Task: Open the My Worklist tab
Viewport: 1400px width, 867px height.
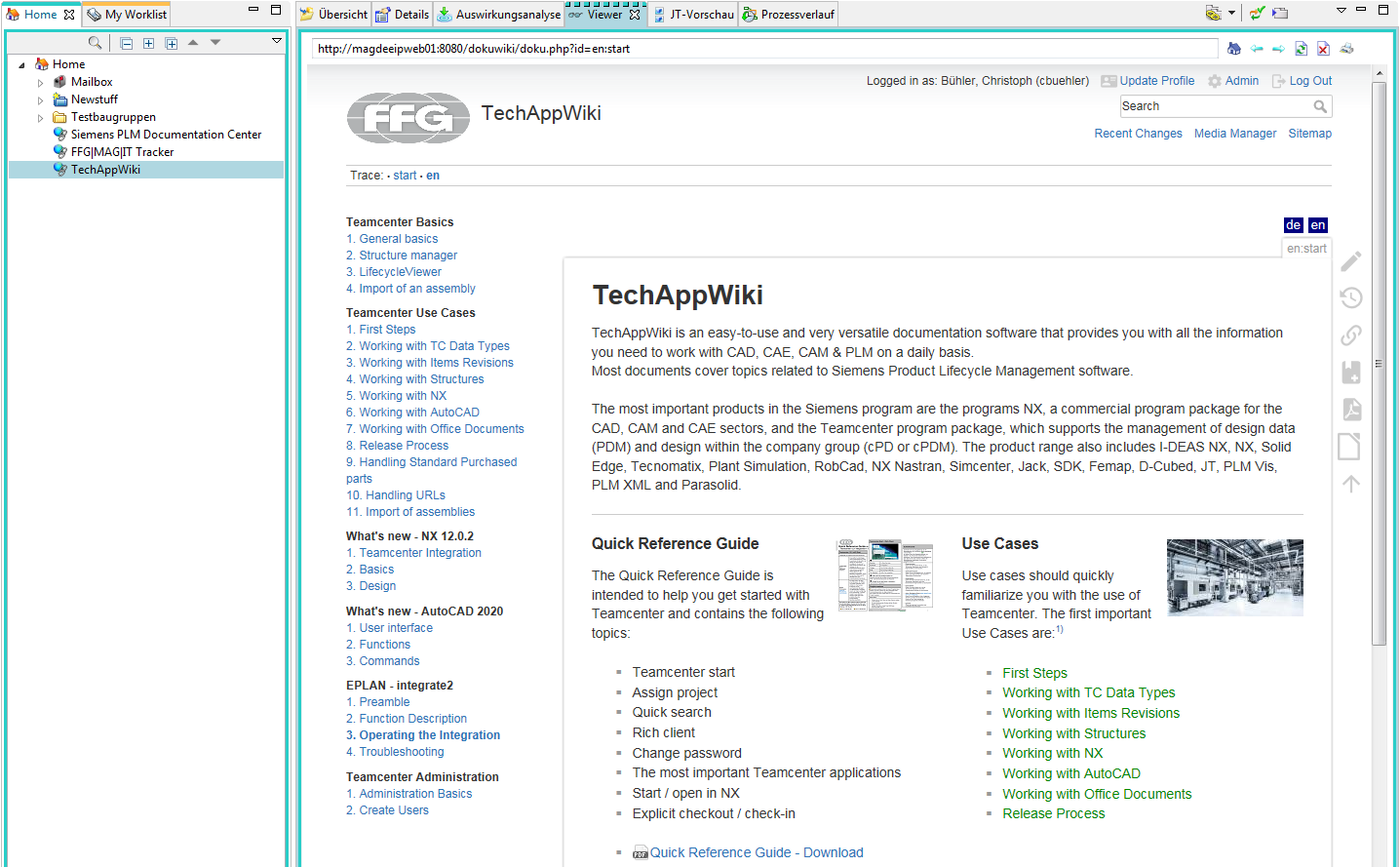Action: 127,15
